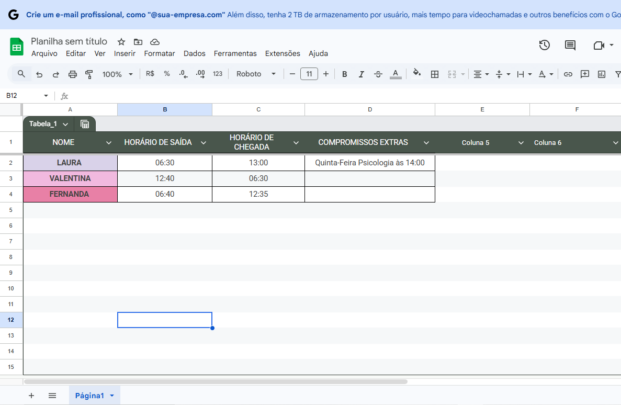Open the Roboto font dropdown
This screenshot has height=405, width=621.
(x=255, y=74)
